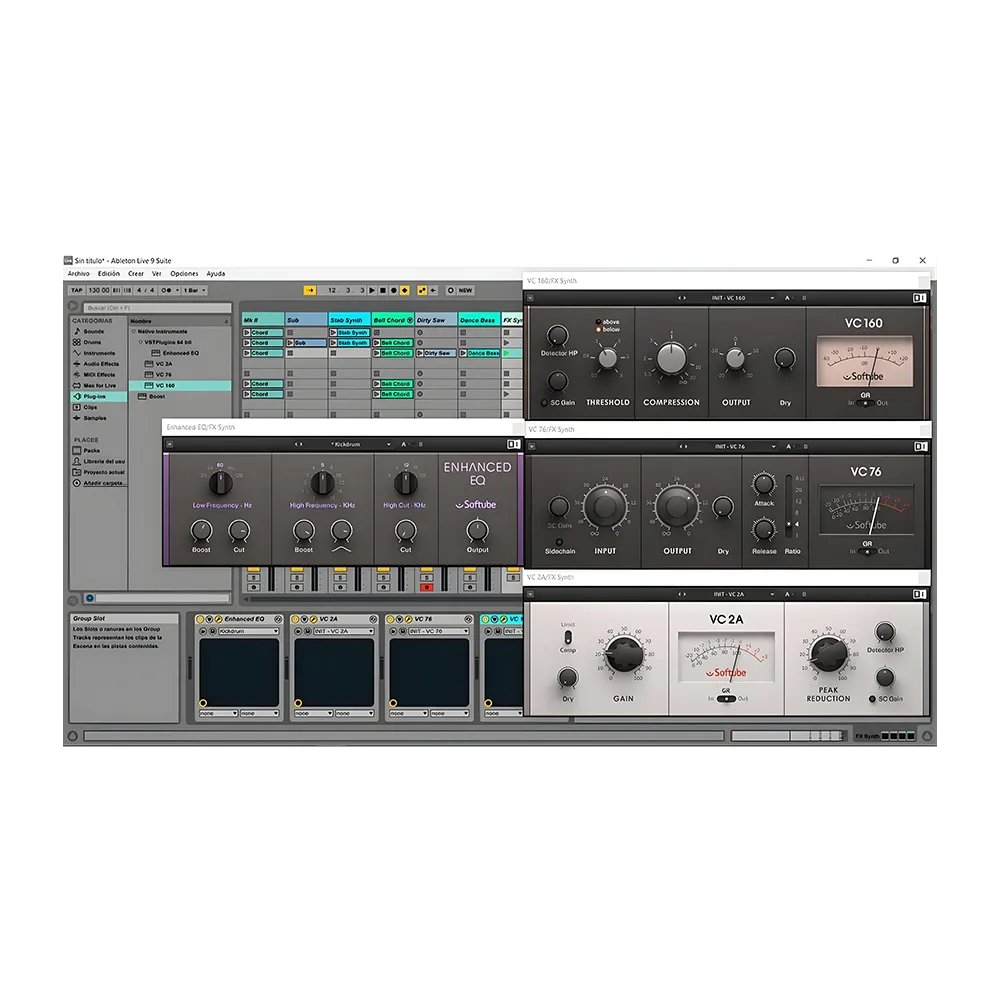This screenshot has width=1000, height=1000.
Task: Toggle the yellow Session Record button
Action: [404, 290]
